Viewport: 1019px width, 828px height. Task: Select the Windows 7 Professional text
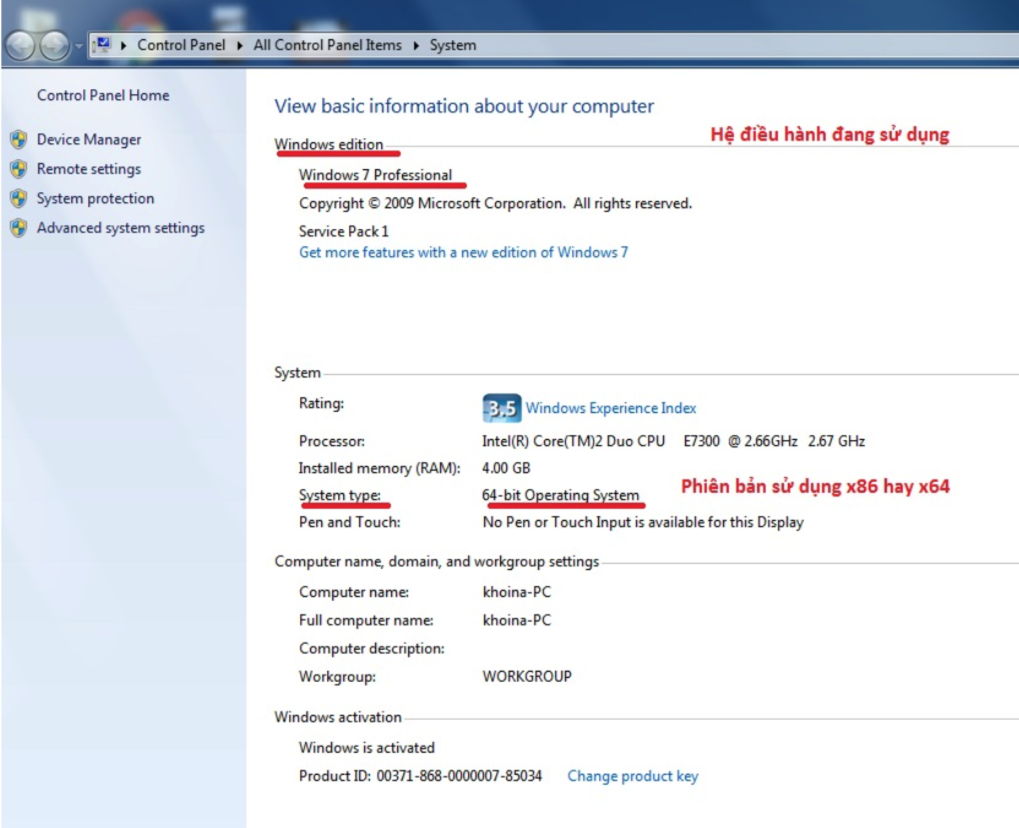pyautogui.click(x=376, y=175)
